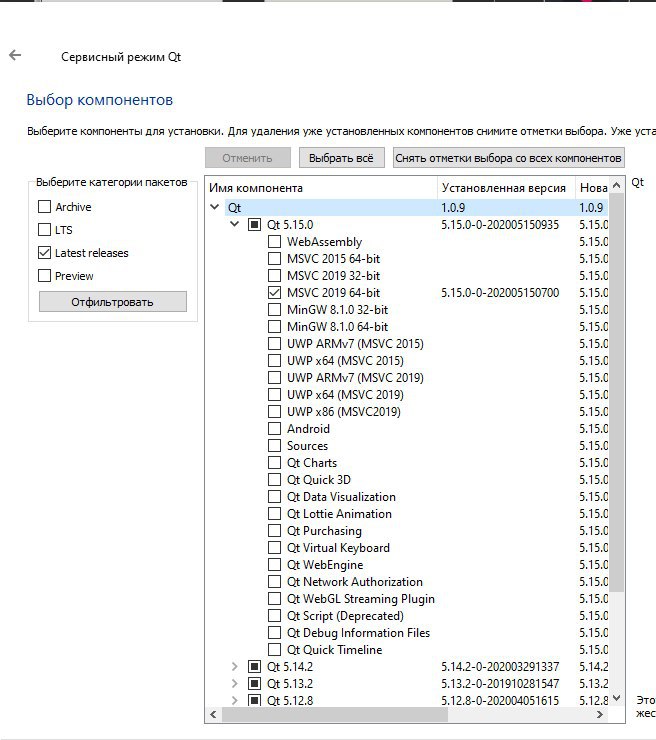Check UWP ARMv7 (MSVC 2015) checkbox
656x740 pixels.
point(274,344)
